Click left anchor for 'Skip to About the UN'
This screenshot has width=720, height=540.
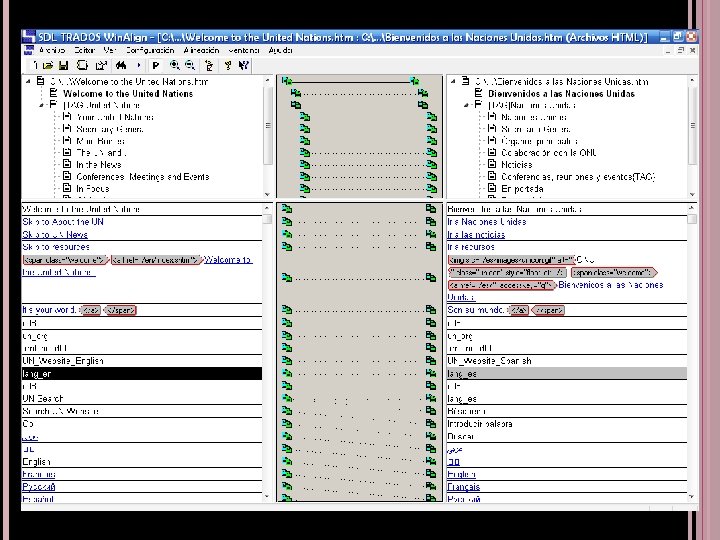click(287, 222)
